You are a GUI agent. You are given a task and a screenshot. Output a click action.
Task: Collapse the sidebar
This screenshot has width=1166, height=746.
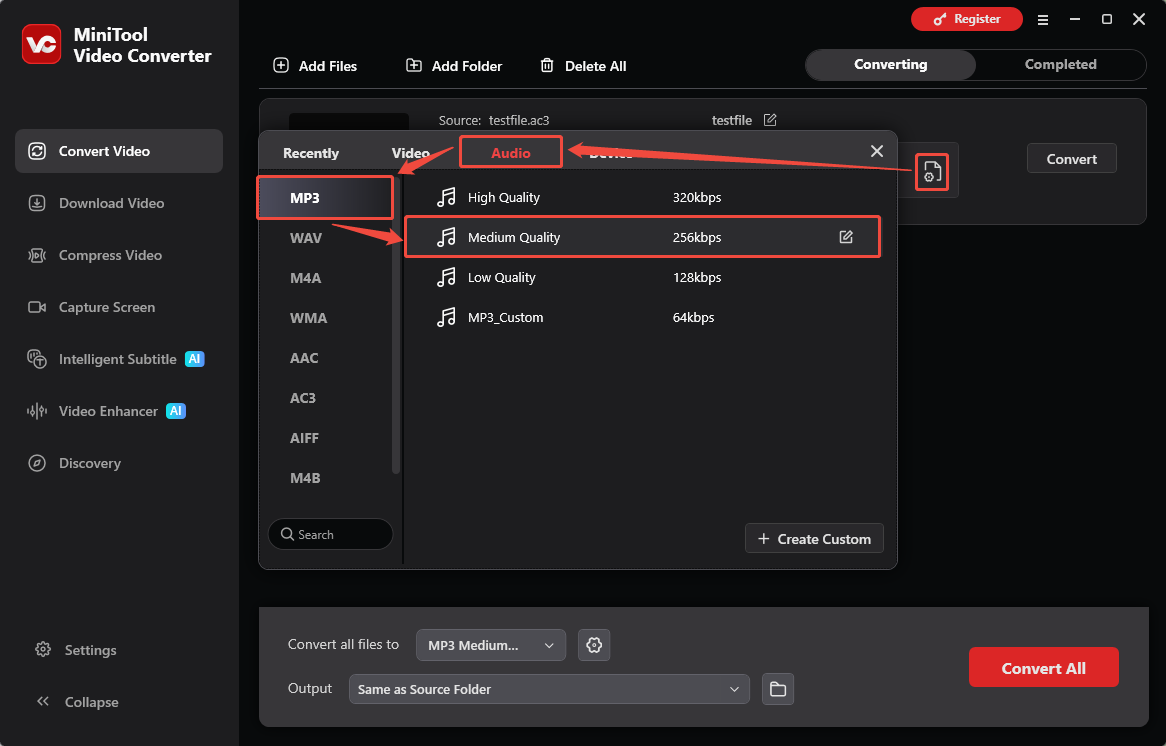(x=77, y=702)
